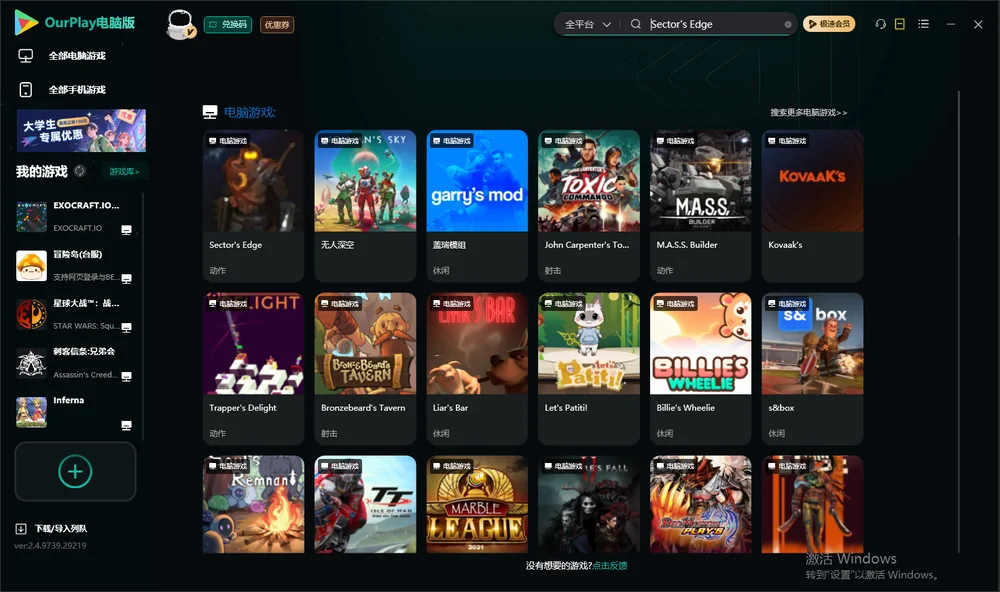
Task: Select the Billie's Wheelie game card
Action: (x=701, y=369)
